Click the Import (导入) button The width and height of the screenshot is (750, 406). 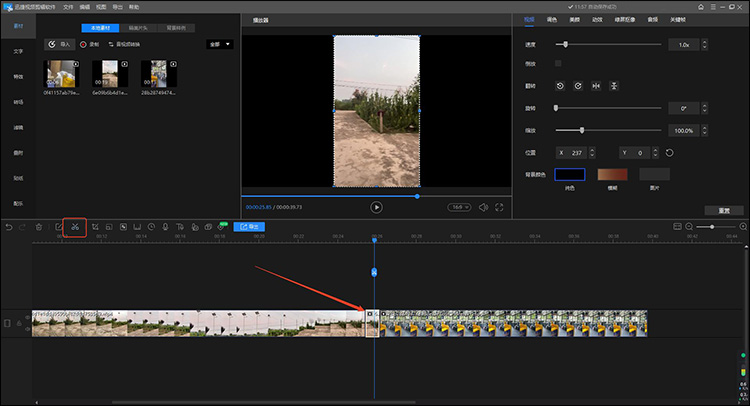59,44
